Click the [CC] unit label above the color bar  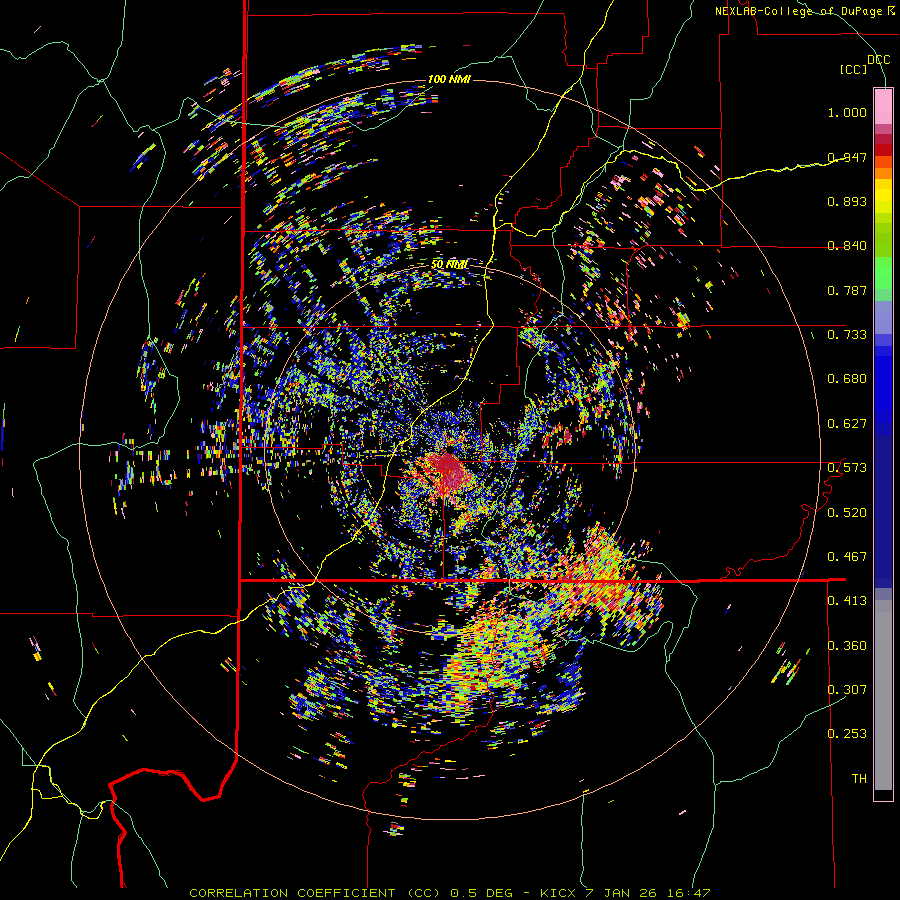pos(854,69)
